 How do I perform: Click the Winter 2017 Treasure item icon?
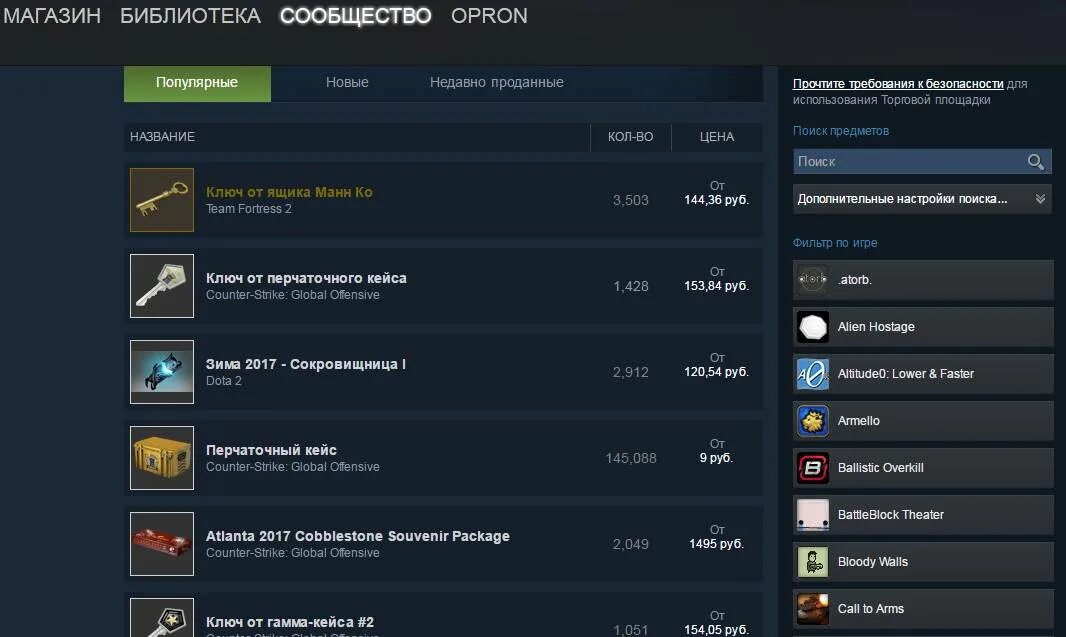pyautogui.click(x=162, y=372)
